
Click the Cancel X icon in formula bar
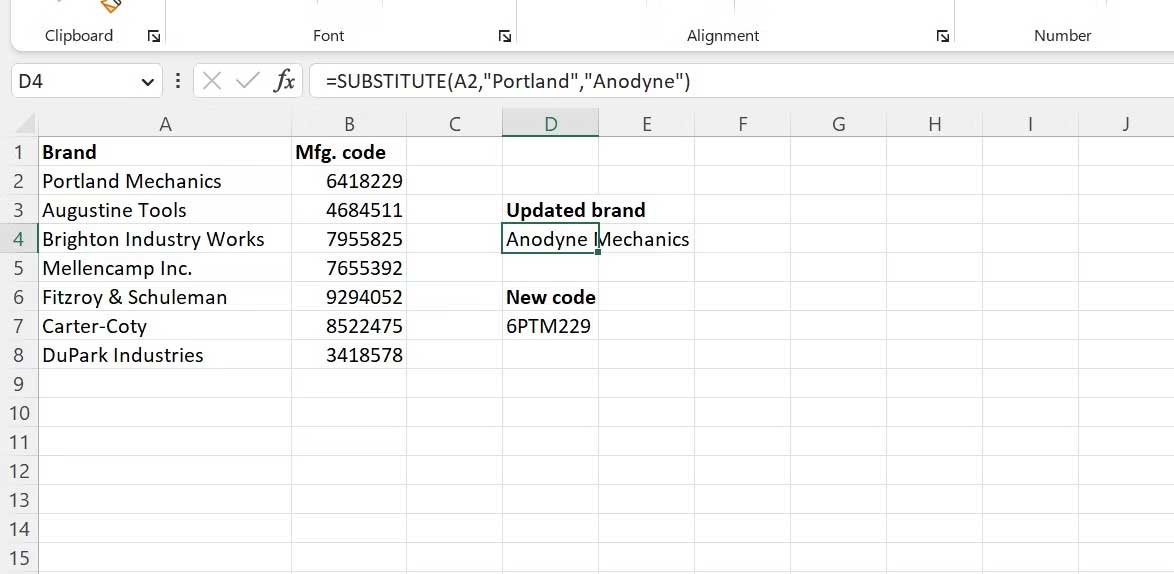[x=212, y=81]
